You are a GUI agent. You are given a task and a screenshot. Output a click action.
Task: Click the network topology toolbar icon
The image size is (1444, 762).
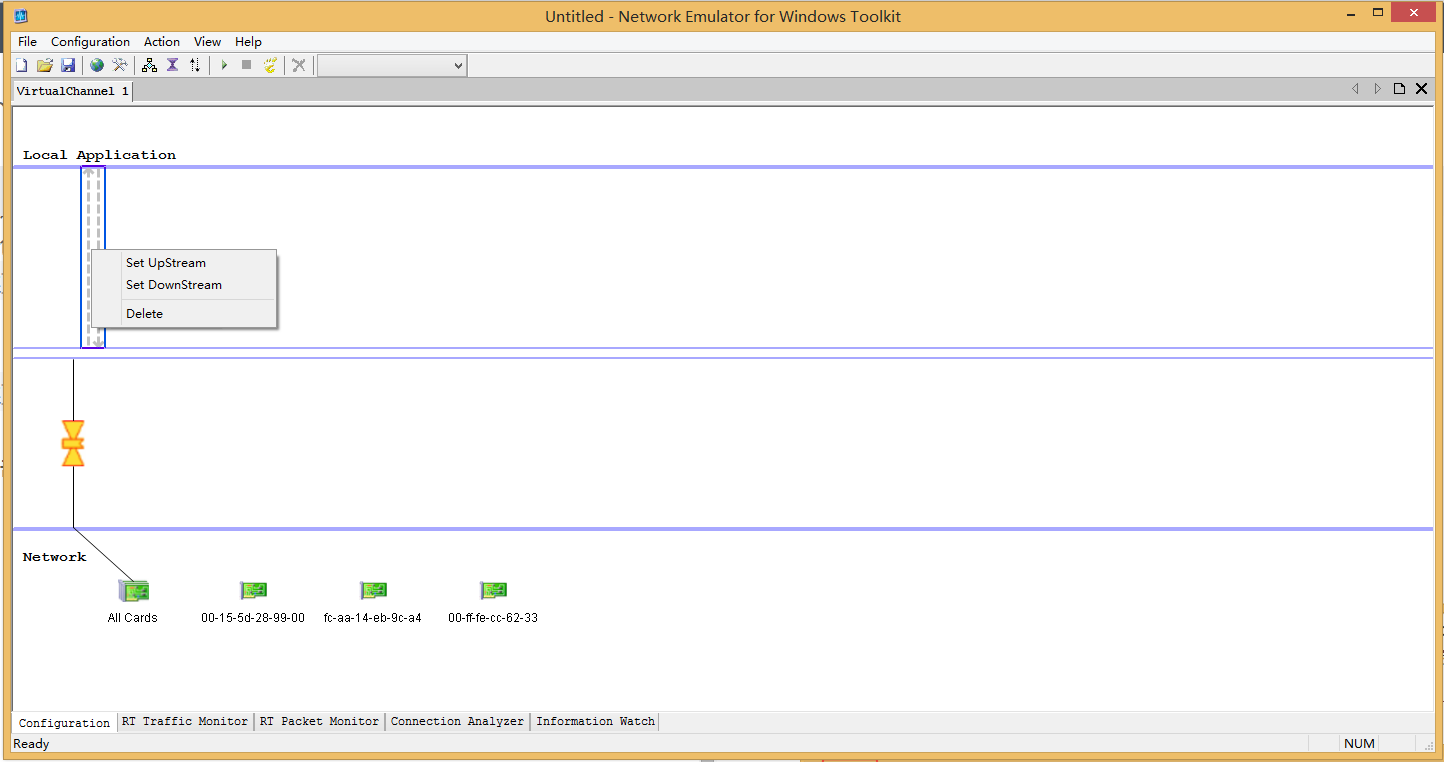(x=149, y=65)
